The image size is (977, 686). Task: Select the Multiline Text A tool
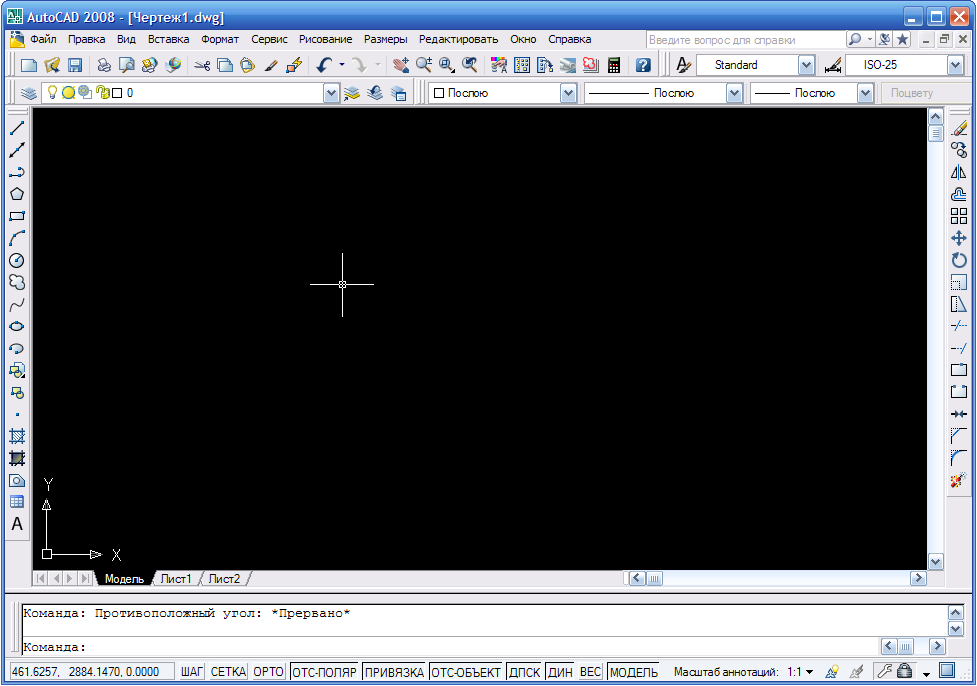pos(17,524)
